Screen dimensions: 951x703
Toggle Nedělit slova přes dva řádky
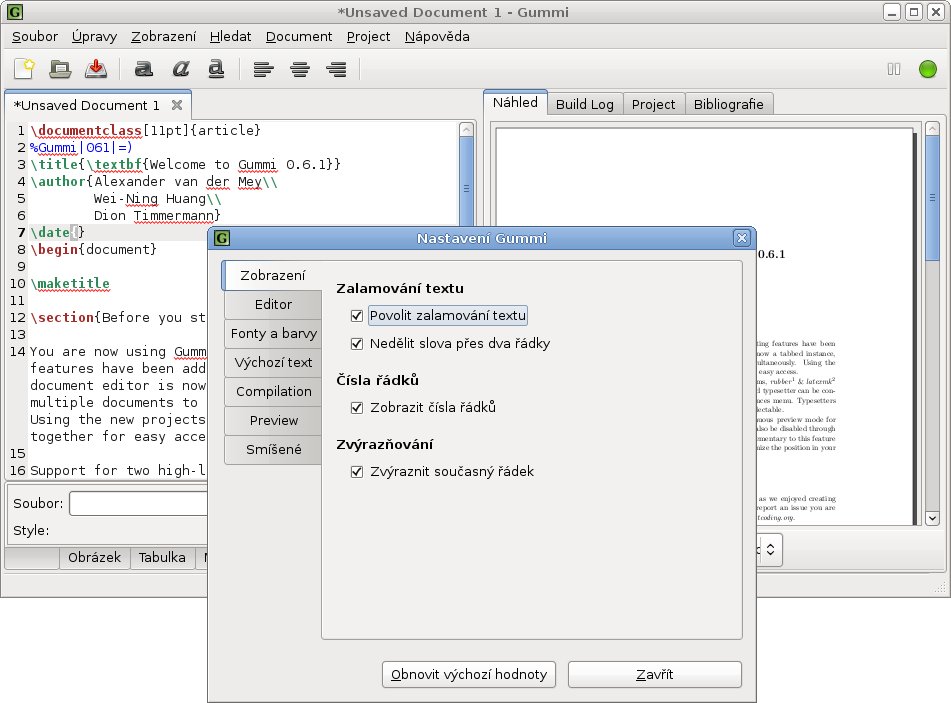(357, 344)
